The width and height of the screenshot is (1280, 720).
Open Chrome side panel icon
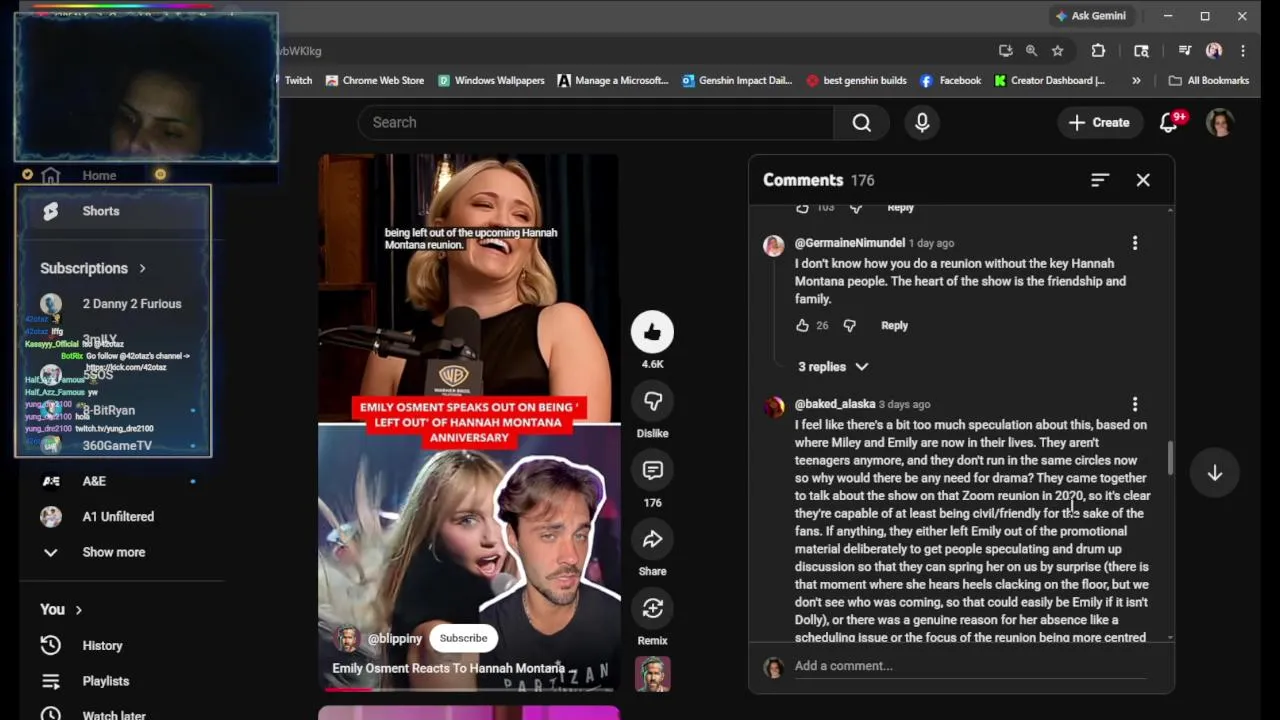click(x=1141, y=51)
